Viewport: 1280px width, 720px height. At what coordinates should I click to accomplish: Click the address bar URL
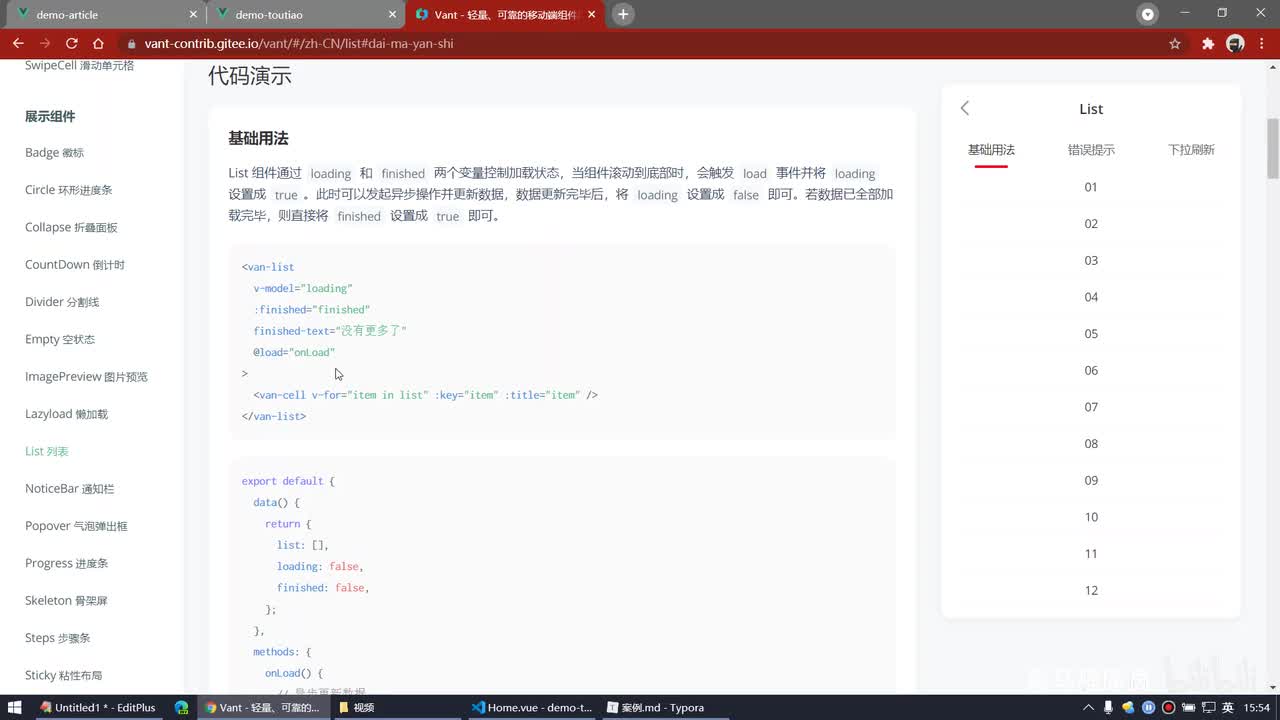click(299, 43)
